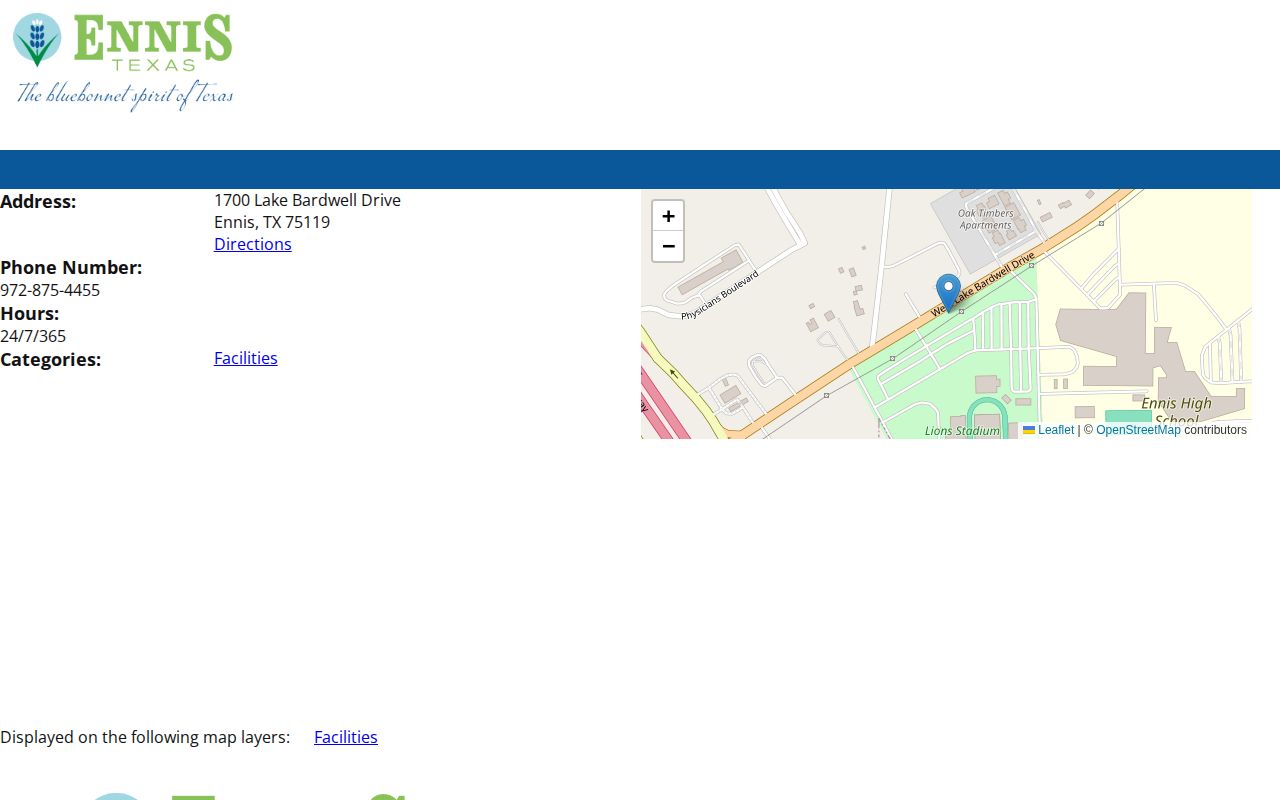This screenshot has width=1280, height=800.
Task: Click the phone number 972-875-4455
Action: (50, 290)
